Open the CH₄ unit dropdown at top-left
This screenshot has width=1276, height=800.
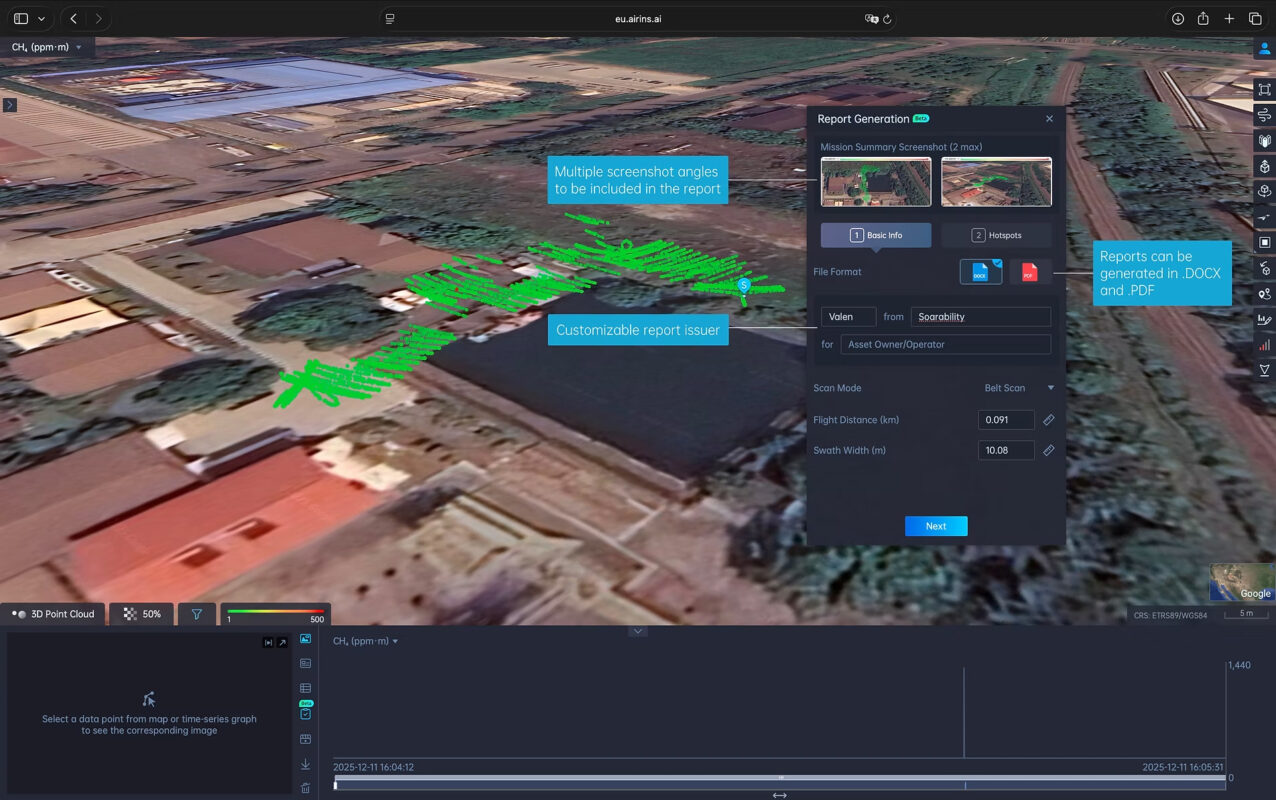47,47
